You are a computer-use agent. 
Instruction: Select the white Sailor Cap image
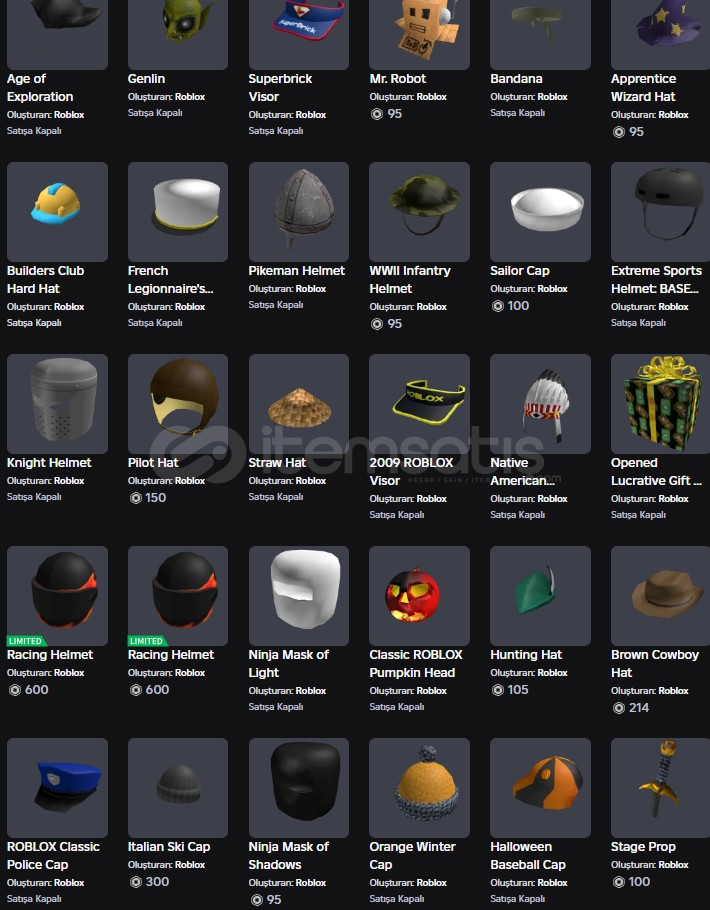pos(540,212)
